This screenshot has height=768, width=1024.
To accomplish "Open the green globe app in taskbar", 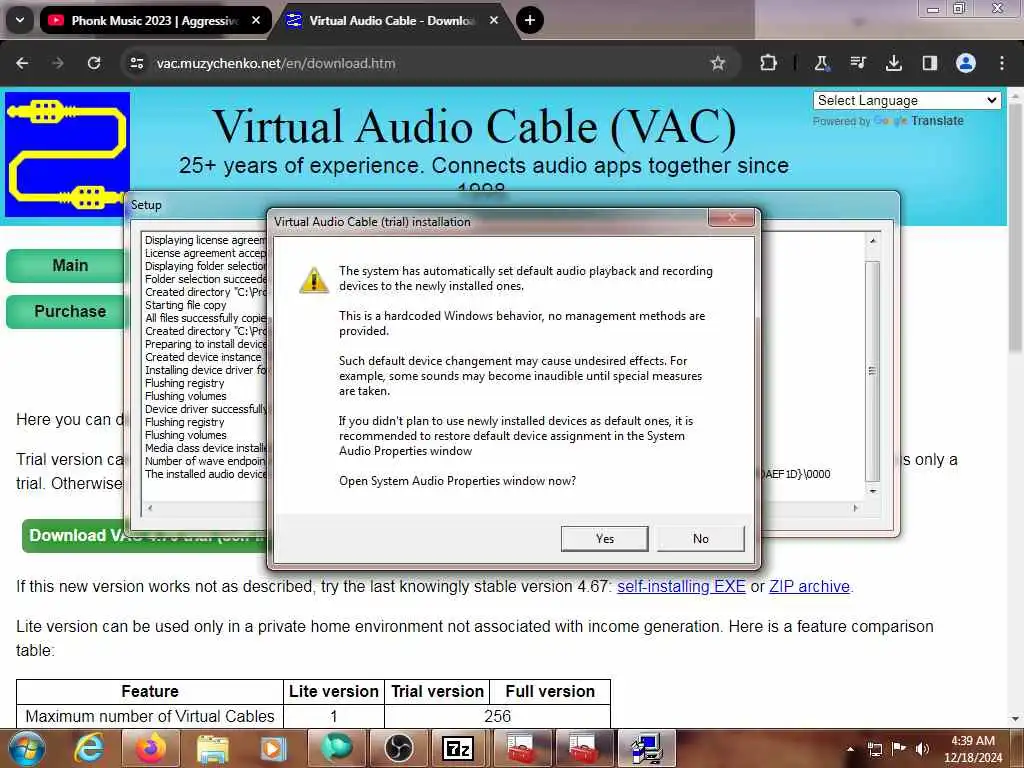I will click(x=335, y=748).
